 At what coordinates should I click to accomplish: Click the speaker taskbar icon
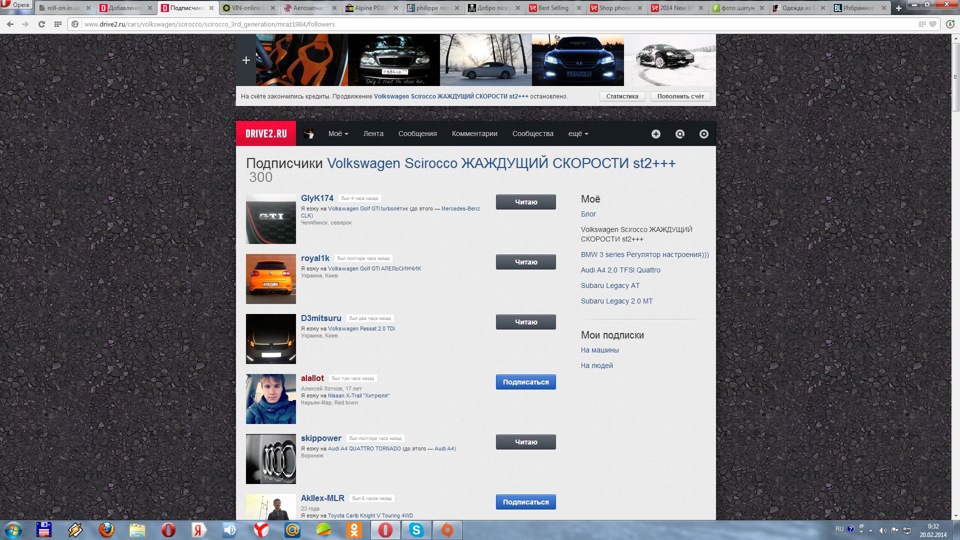(x=230, y=530)
